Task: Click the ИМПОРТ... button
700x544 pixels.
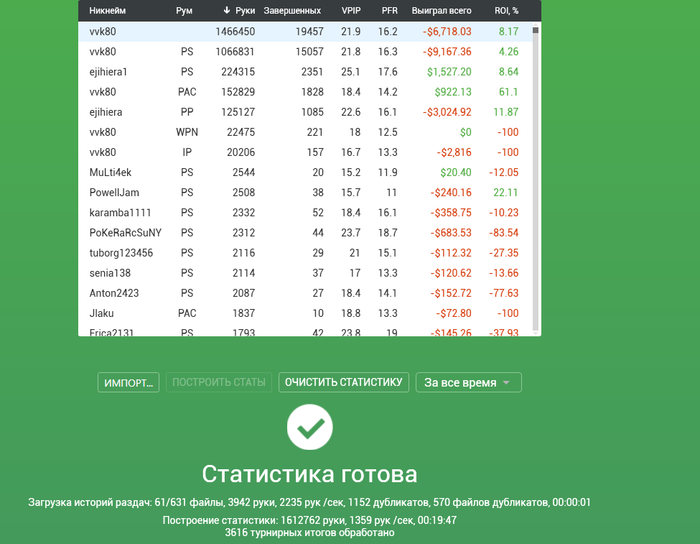Action: pyautogui.click(x=129, y=382)
